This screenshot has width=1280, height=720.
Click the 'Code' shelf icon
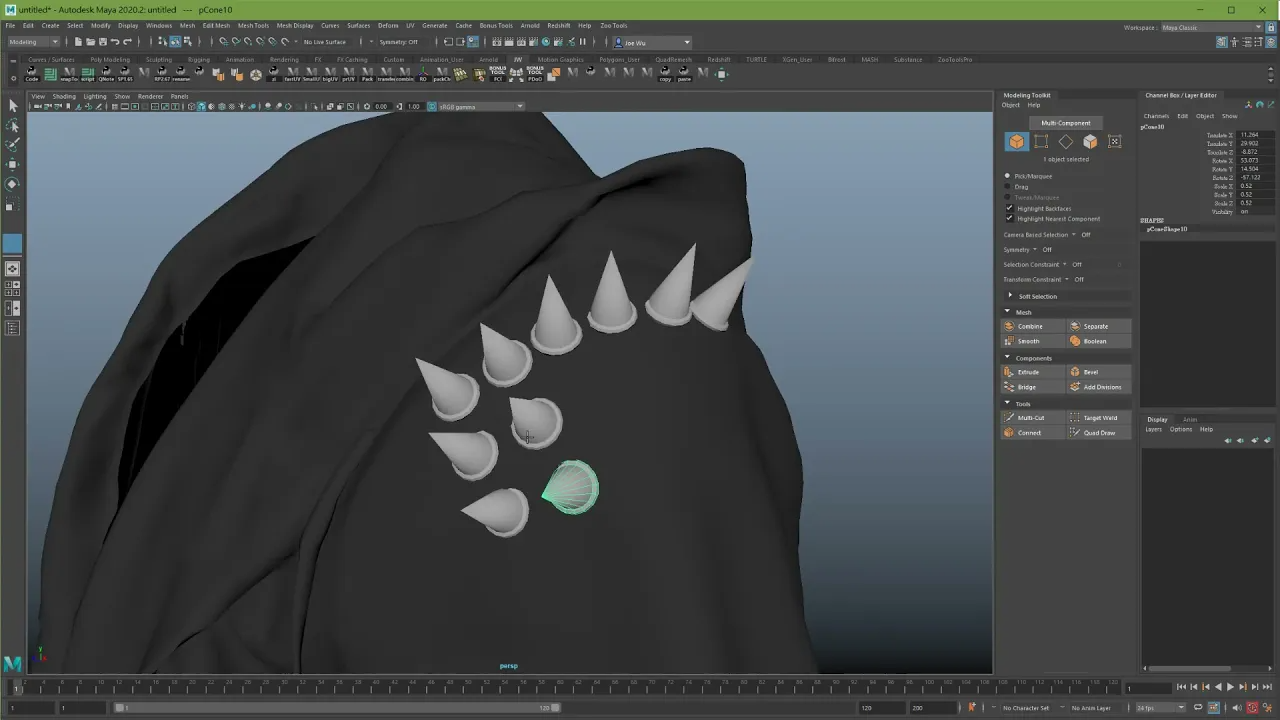pyautogui.click(x=32, y=74)
